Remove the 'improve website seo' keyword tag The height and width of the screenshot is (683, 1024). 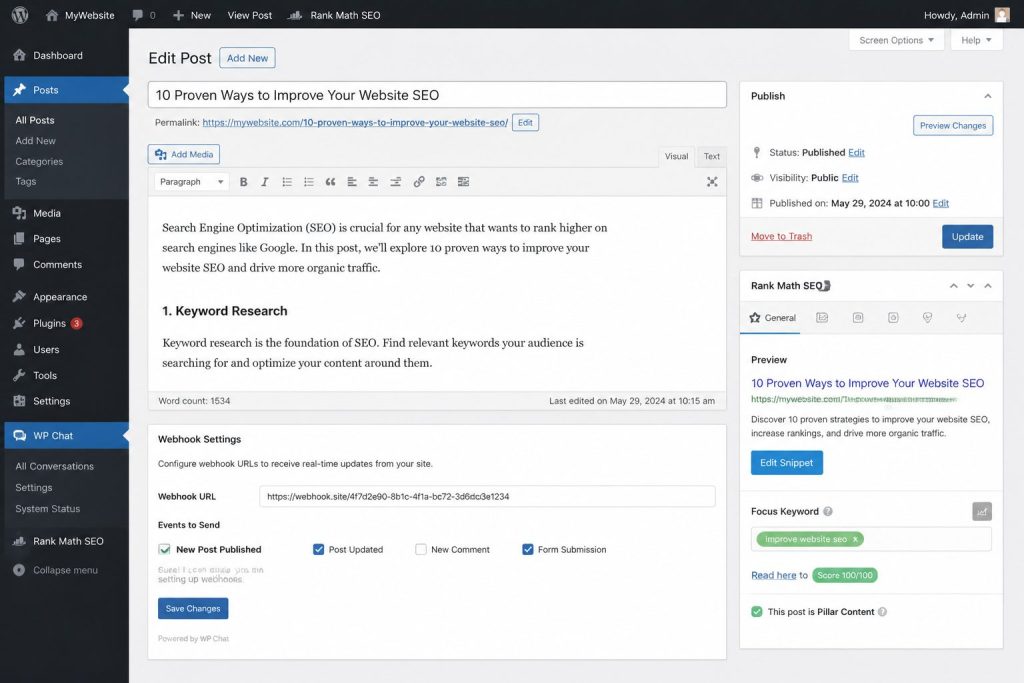pyautogui.click(x=856, y=539)
